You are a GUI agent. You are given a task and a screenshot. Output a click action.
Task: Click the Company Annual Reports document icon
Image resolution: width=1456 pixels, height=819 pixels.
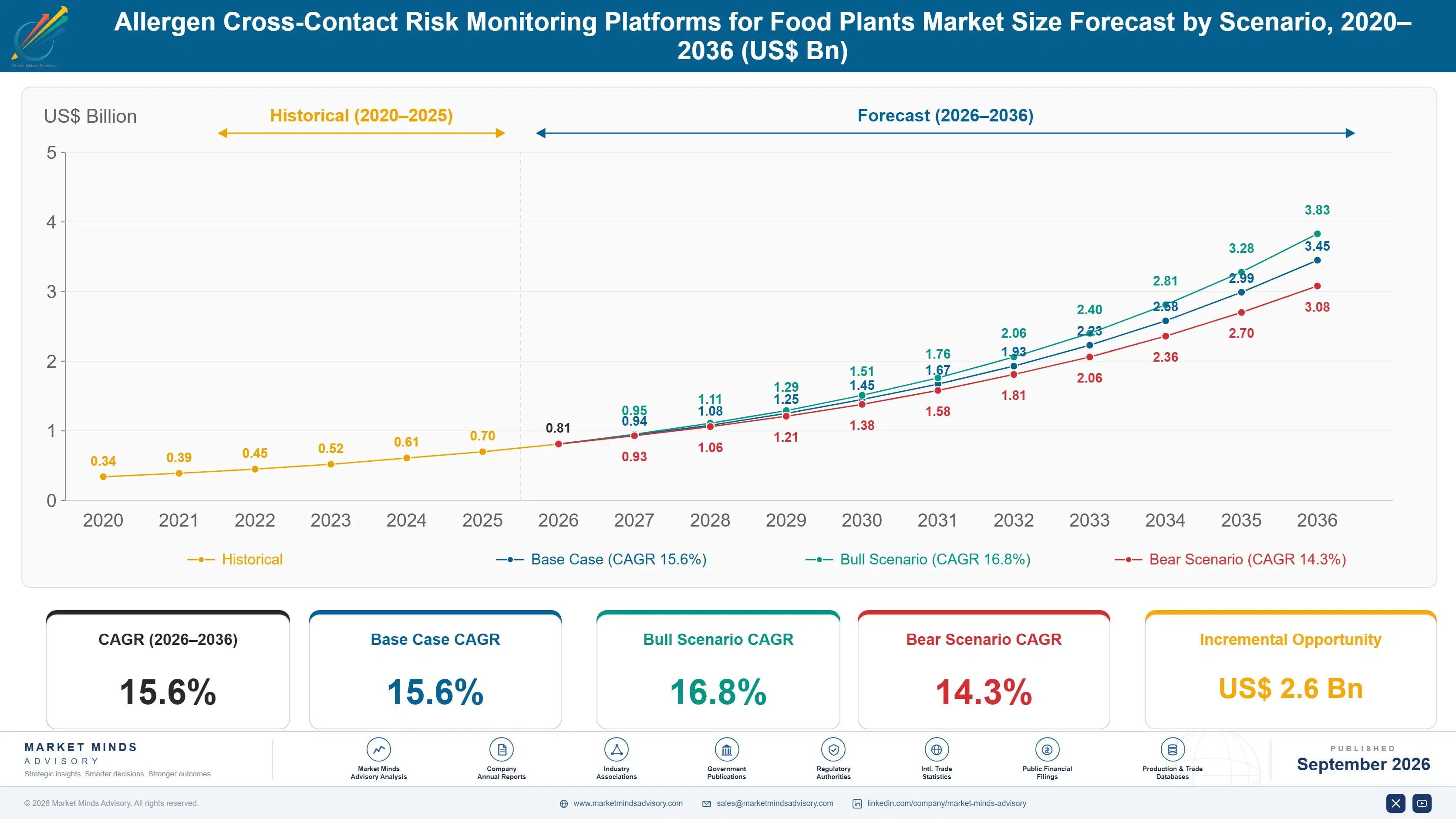click(x=501, y=749)
